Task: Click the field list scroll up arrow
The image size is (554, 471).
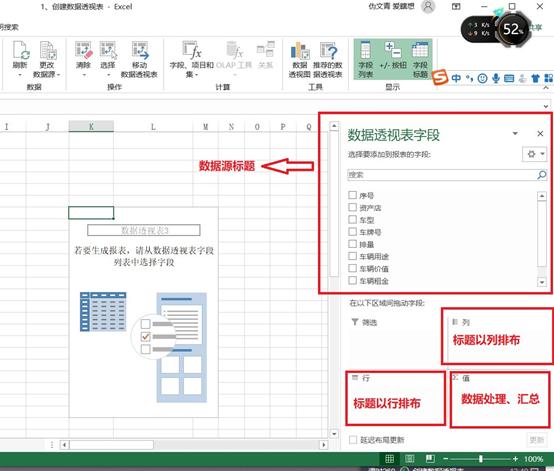Action: [542, 195]
